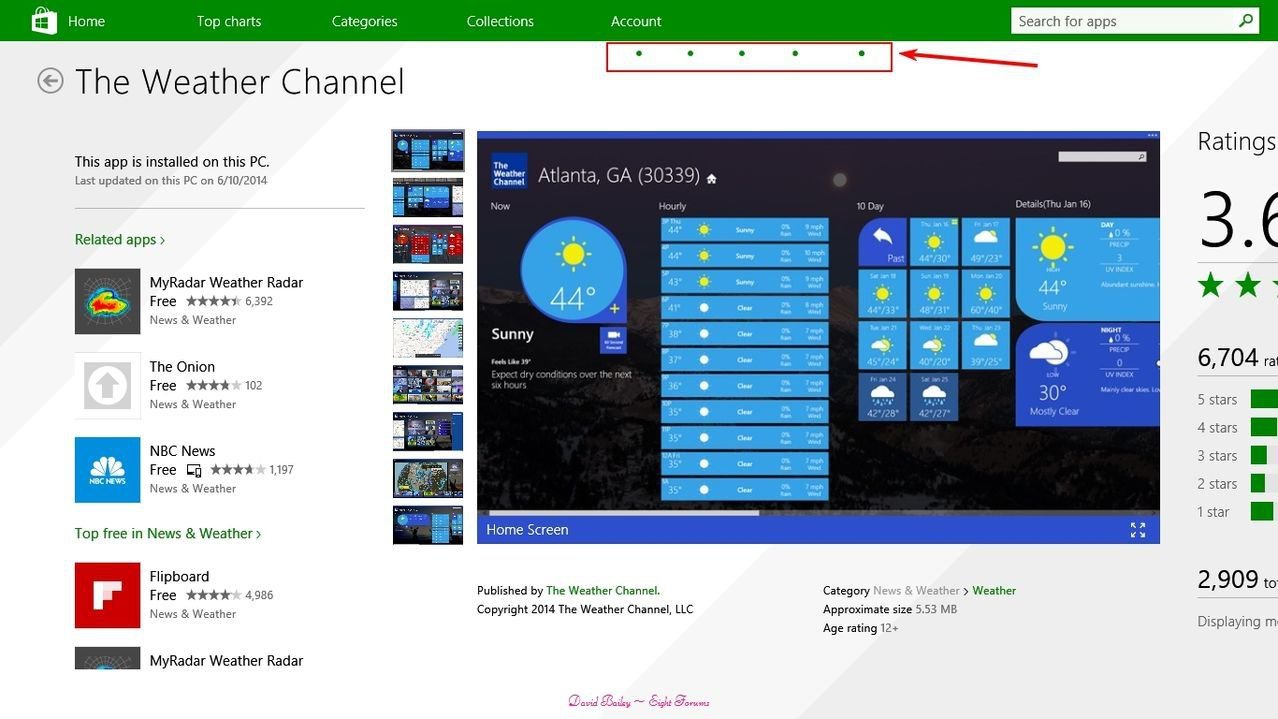
Task: Click the Home Screen caption
Action: click(527, 530)
